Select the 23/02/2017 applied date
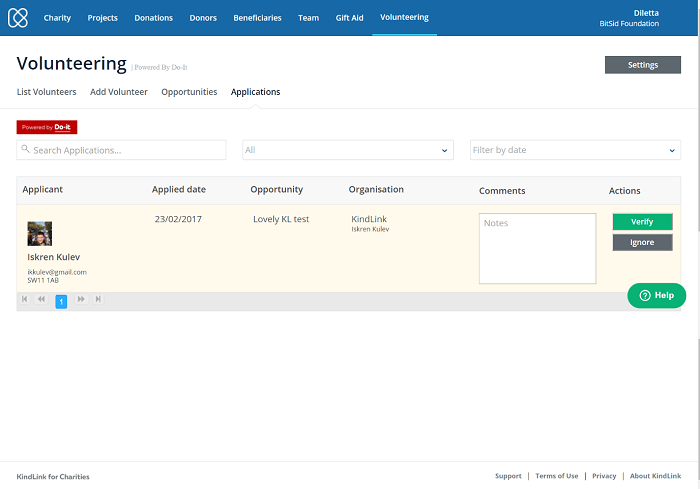Screen dimensions: 700x489 178,219
